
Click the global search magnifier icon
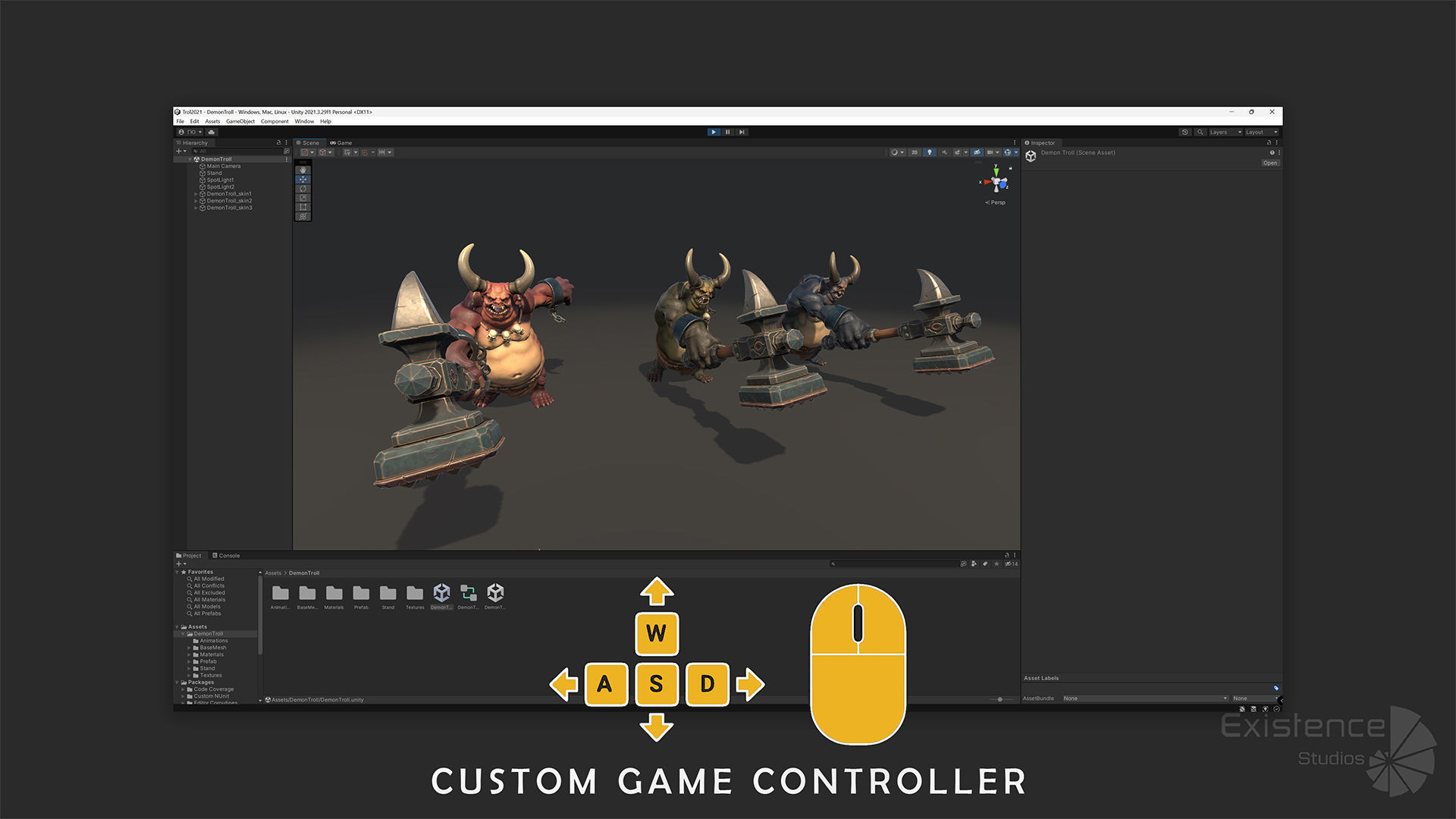click(x=1200, y=132)
